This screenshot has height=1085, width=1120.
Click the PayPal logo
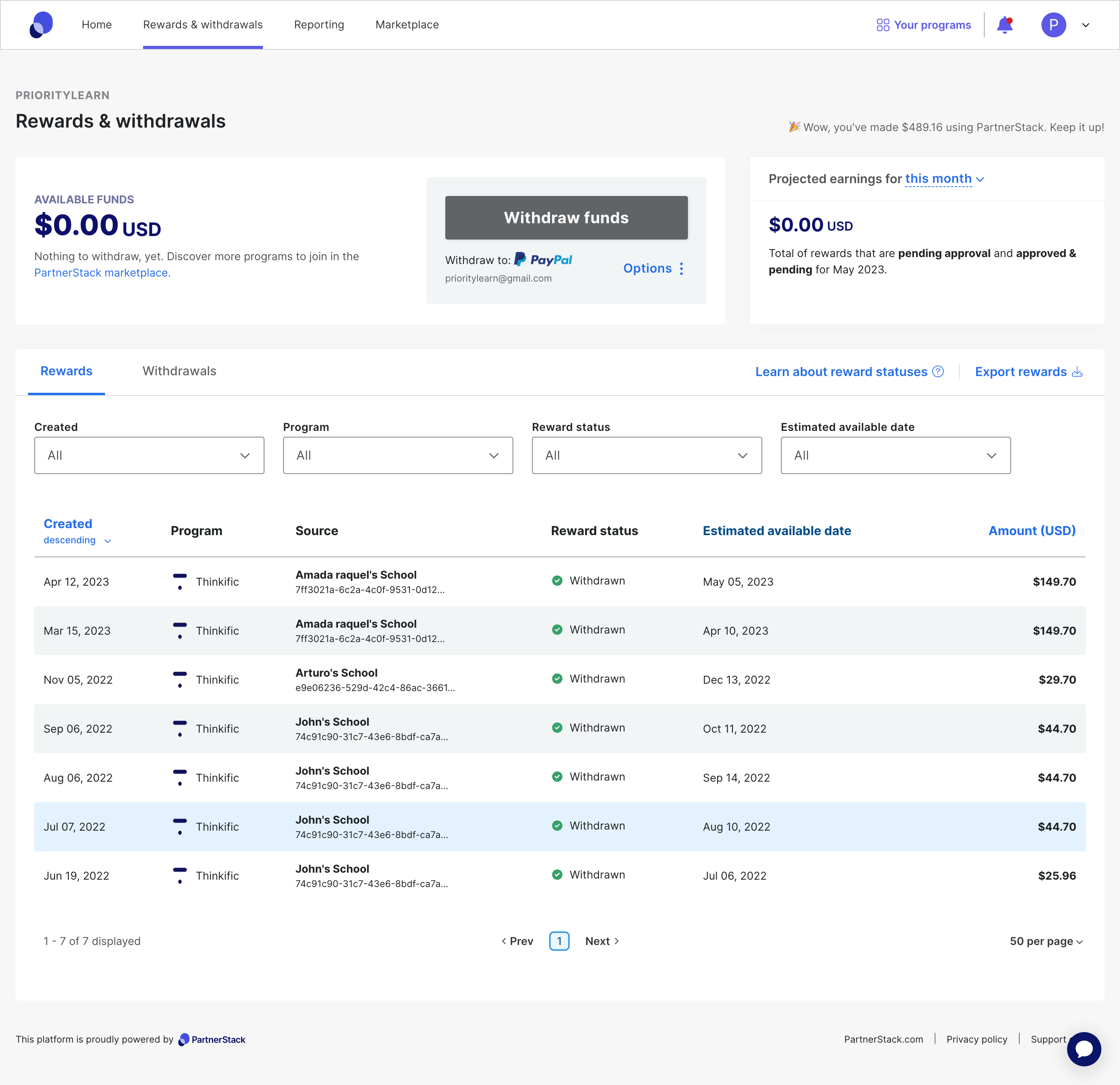pos(543,260)
